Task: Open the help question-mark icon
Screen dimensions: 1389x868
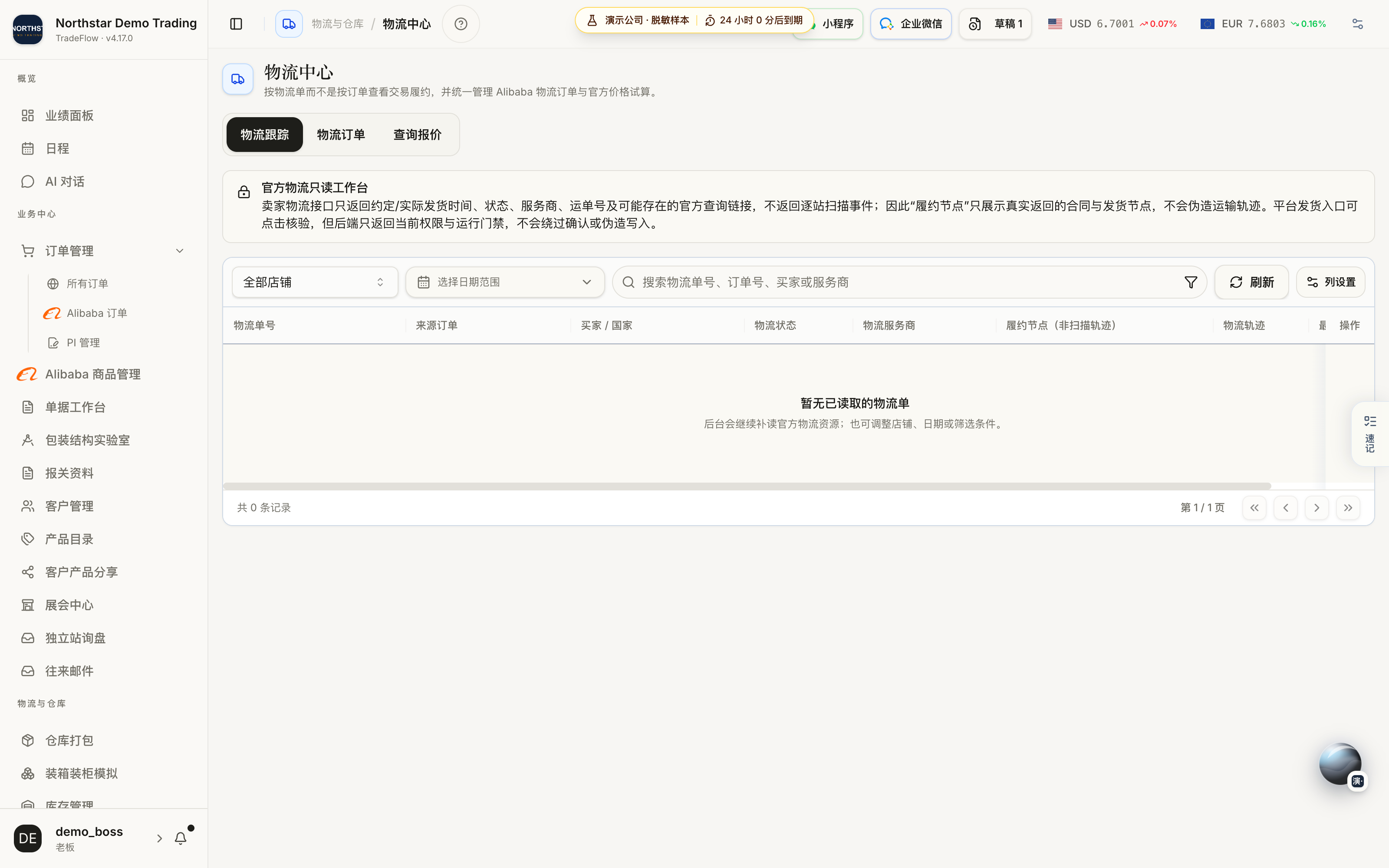Action: [460, 23]
